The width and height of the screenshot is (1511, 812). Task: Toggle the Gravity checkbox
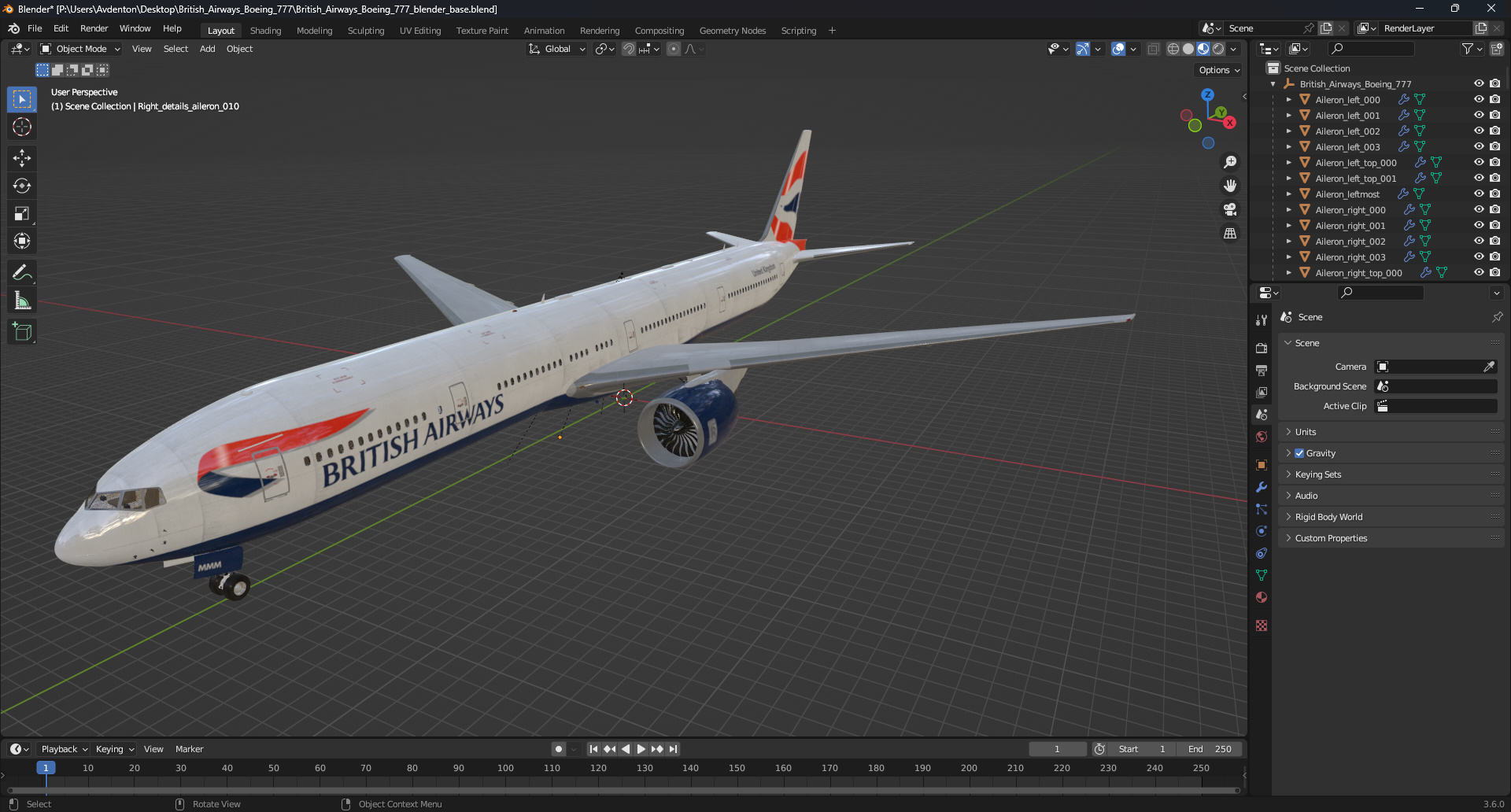coord(1299,453)
